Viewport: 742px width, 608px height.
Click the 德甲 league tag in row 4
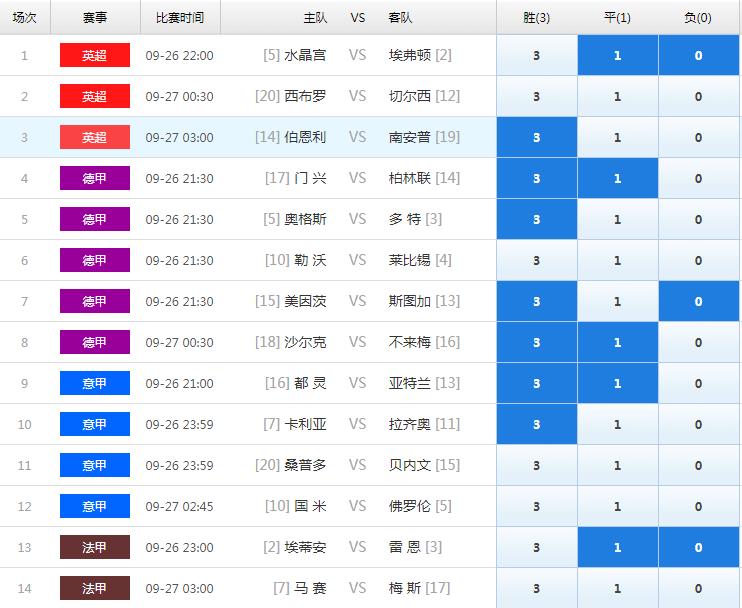pos(95,178)
